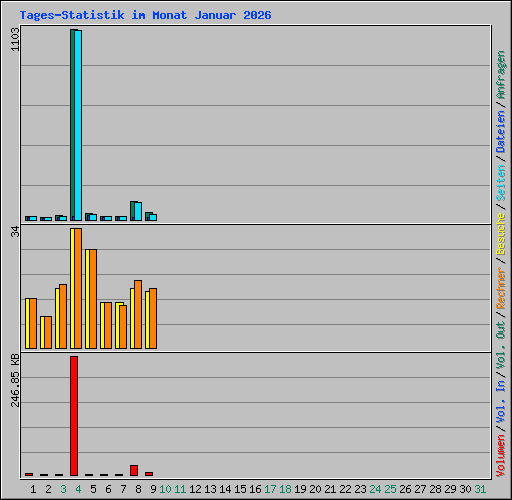The image size is (512, 500).
Task: Select the Dateien legend label
Action: 501,131
